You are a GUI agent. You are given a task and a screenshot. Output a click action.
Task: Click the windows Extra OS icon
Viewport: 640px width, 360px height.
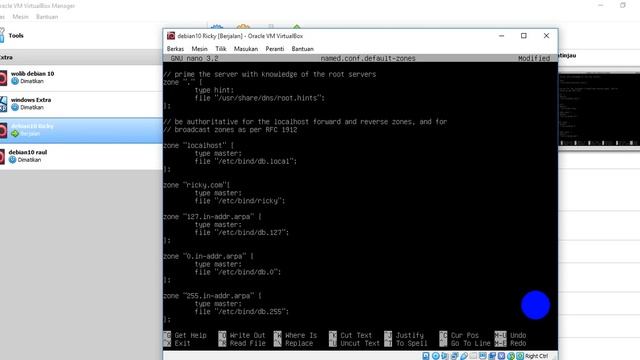click(3, 104)
